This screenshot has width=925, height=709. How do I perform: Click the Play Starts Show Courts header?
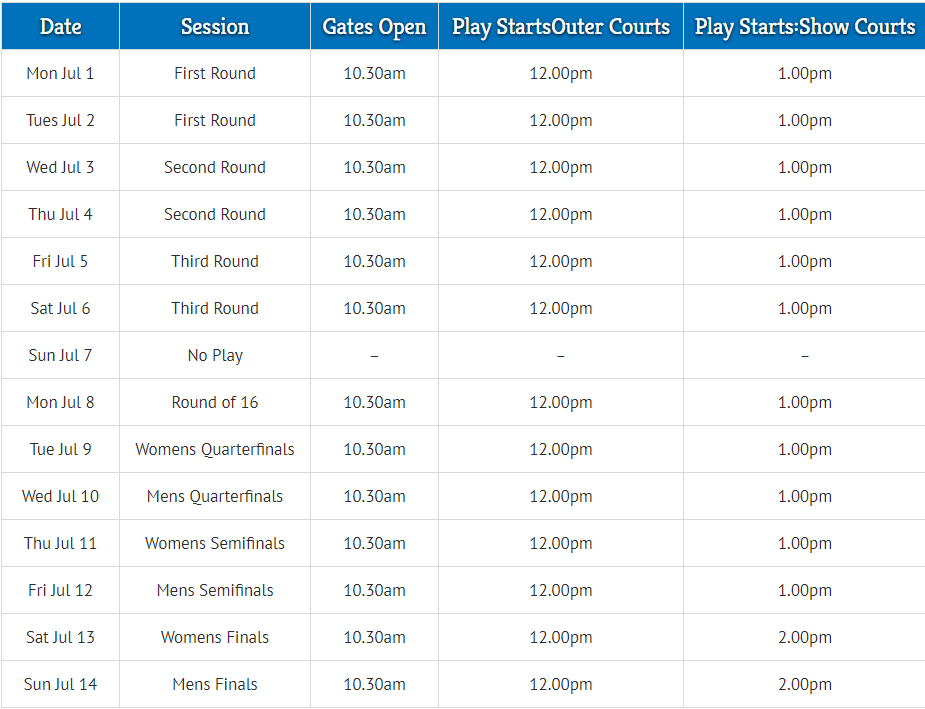pyautogui.click(x=805, y=26)
